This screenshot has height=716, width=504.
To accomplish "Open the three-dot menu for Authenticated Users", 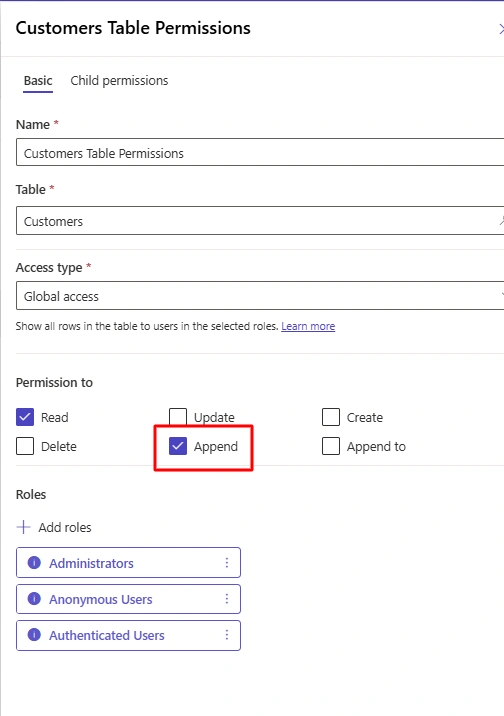I will click(x=226, y=635).
